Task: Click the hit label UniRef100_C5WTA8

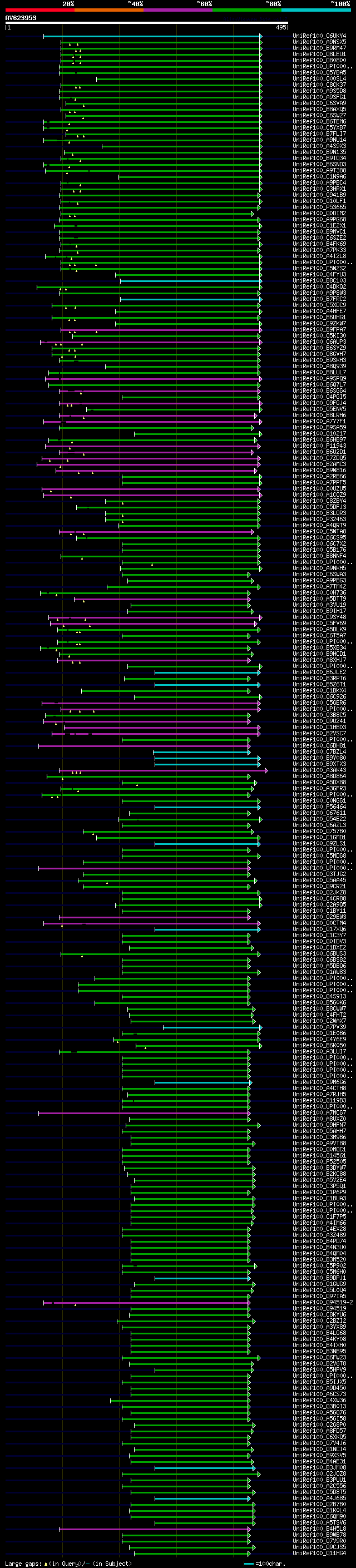Action: pos(319,531)
